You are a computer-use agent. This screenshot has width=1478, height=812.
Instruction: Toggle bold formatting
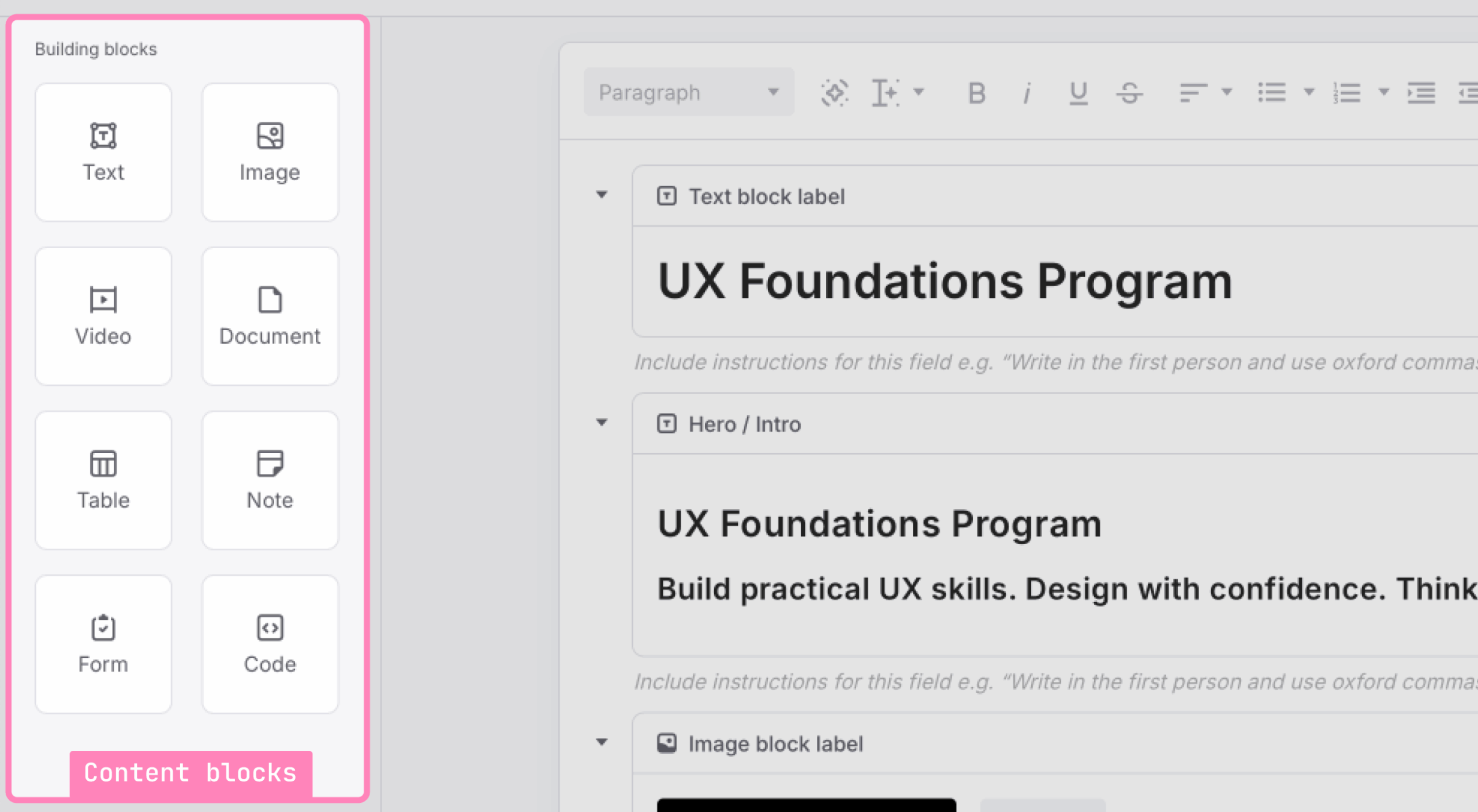coord(976,92)
